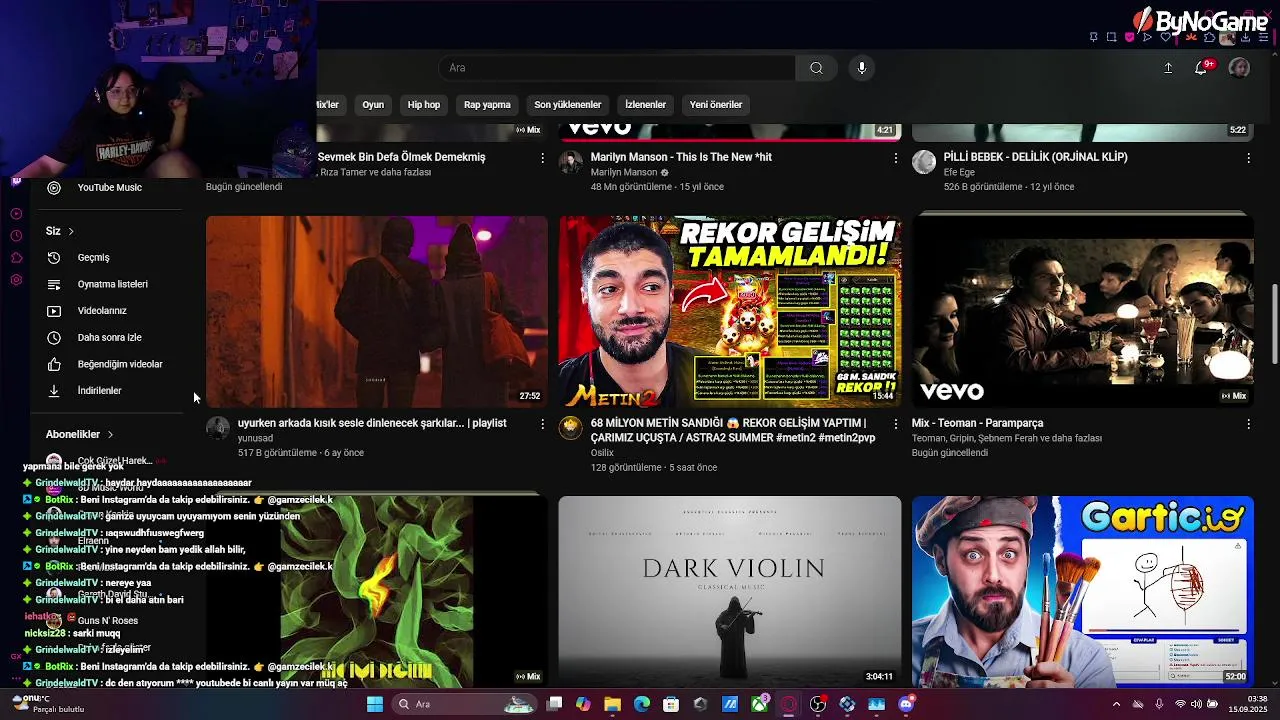Visit the yunusad channel name link

[255, 438]
